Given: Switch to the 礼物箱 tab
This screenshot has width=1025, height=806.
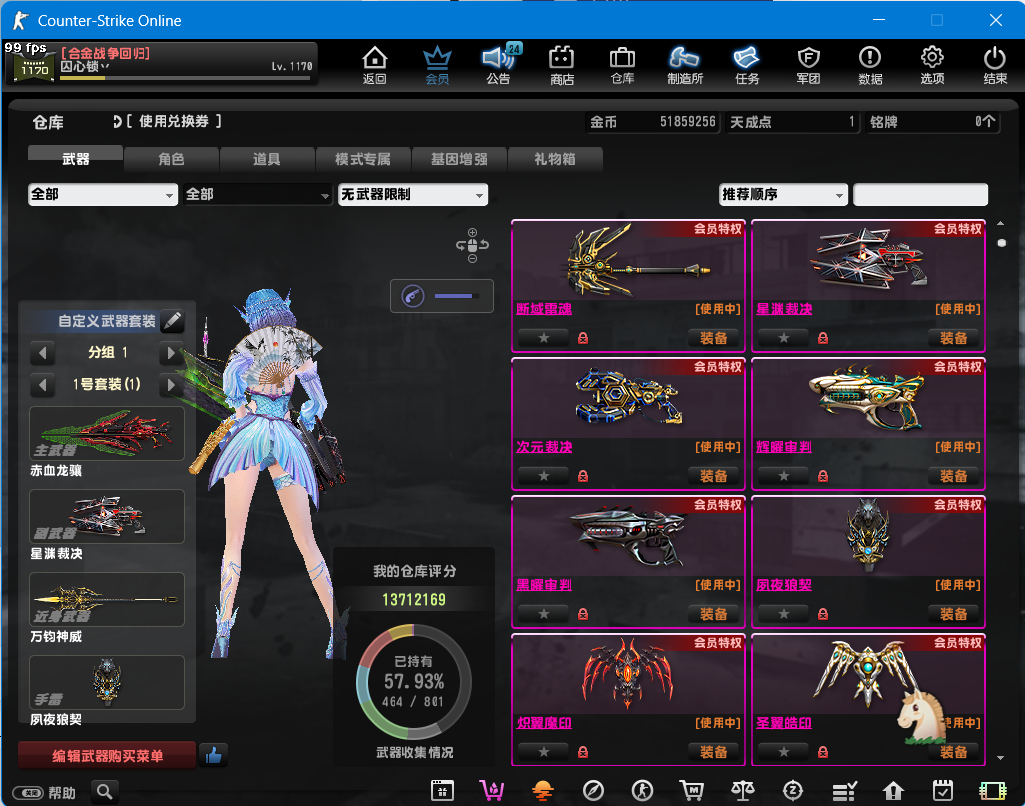Looking at the screenshot, I should tap(555, 159).
